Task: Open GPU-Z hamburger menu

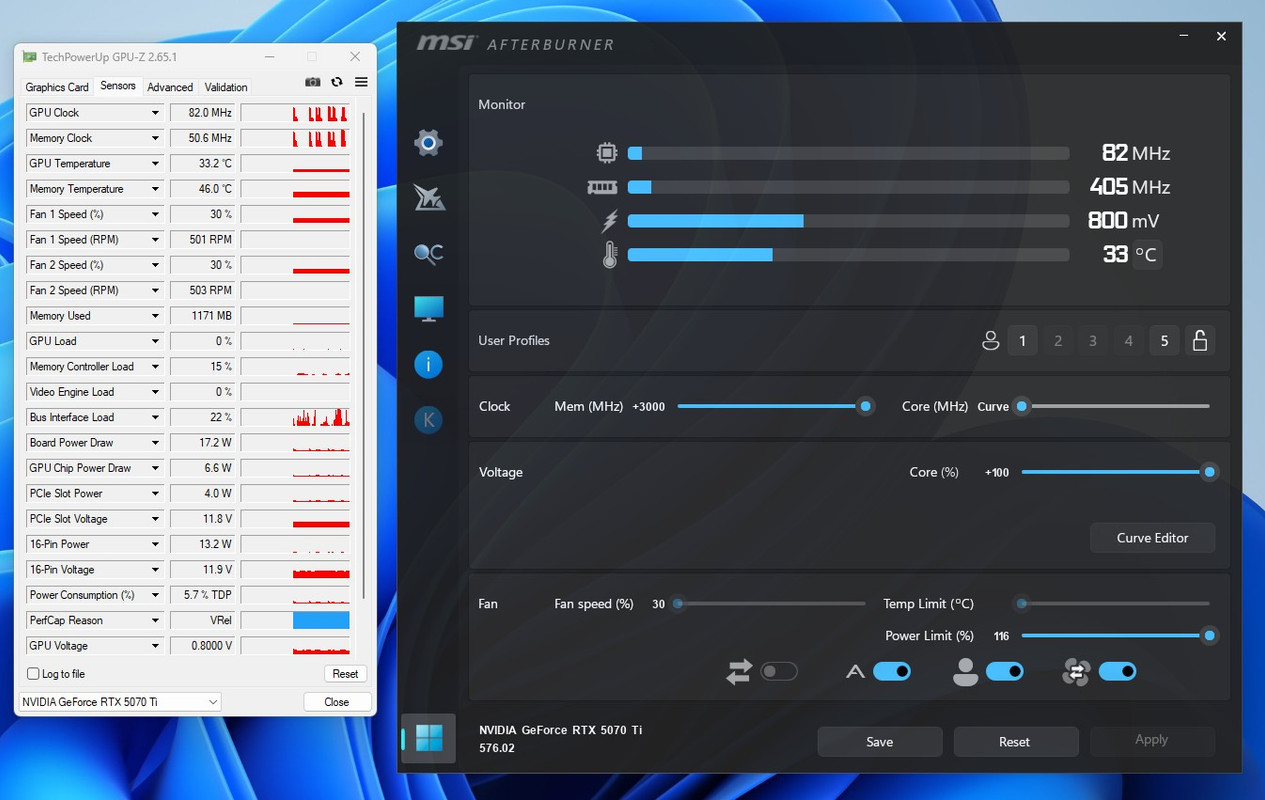Action: (x=361, y=83)
